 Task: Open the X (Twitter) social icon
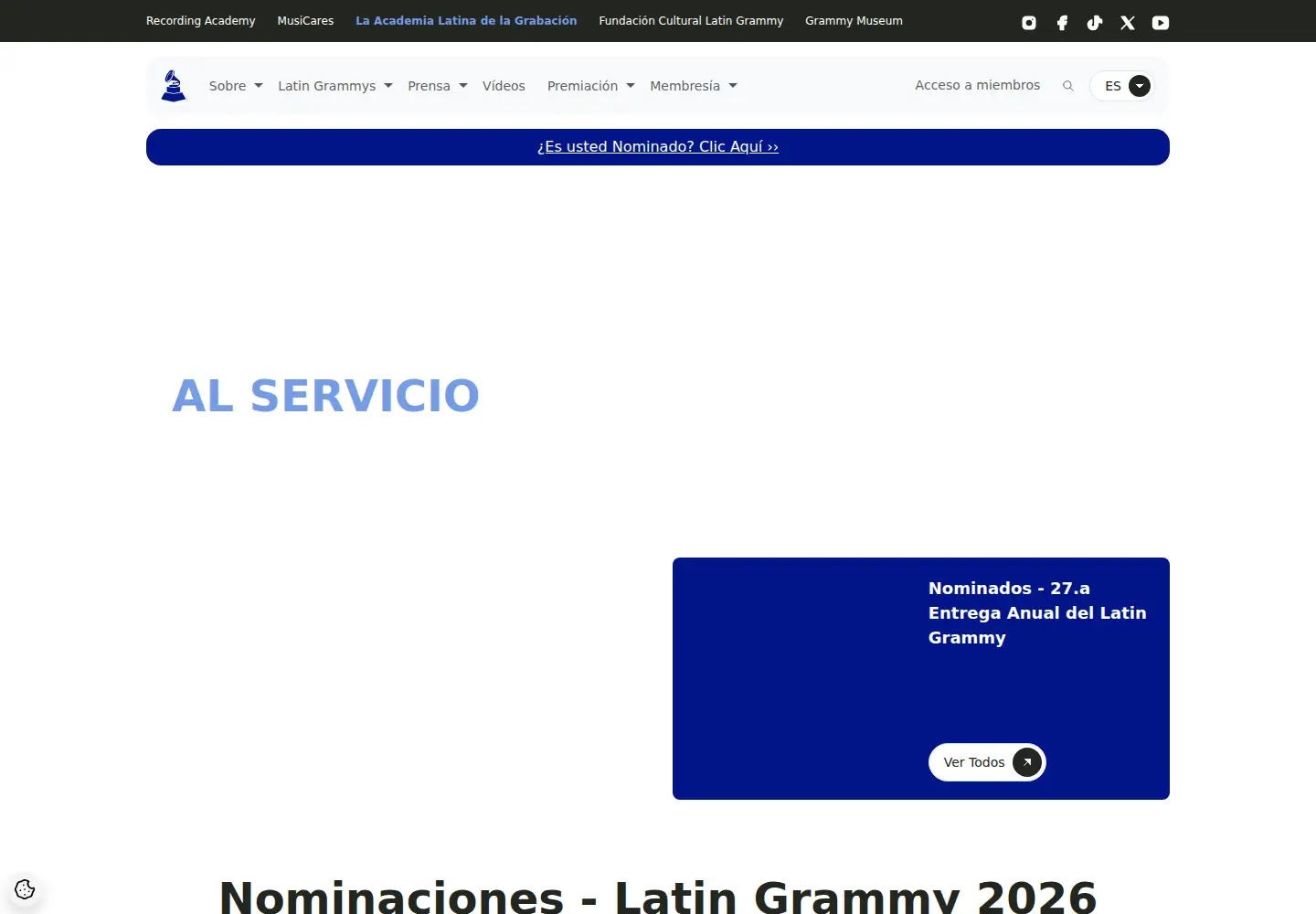[1128, 23]
